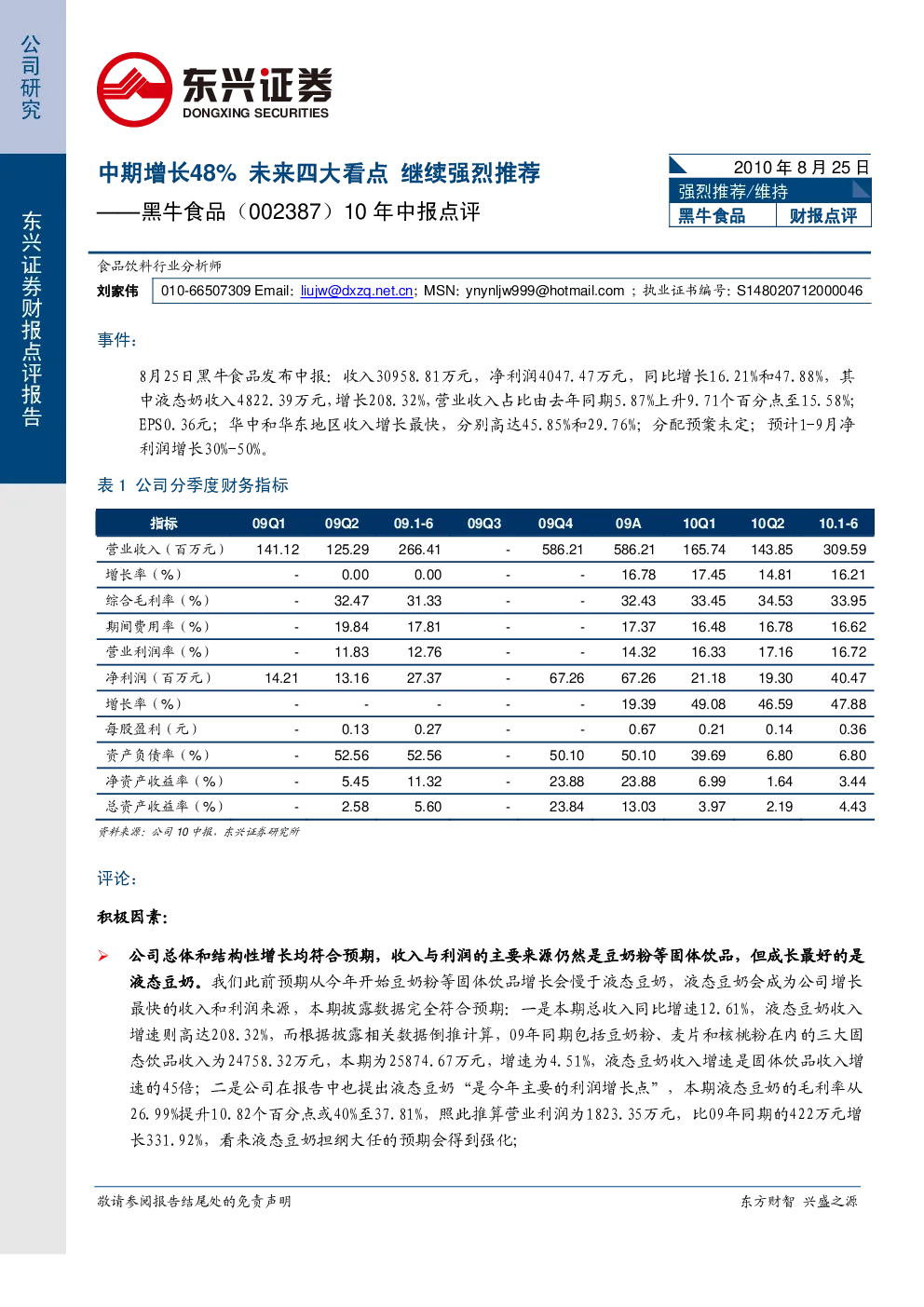Click the '09Q4' column header
The image size is (924, 1307).
[x=555, y=524]
